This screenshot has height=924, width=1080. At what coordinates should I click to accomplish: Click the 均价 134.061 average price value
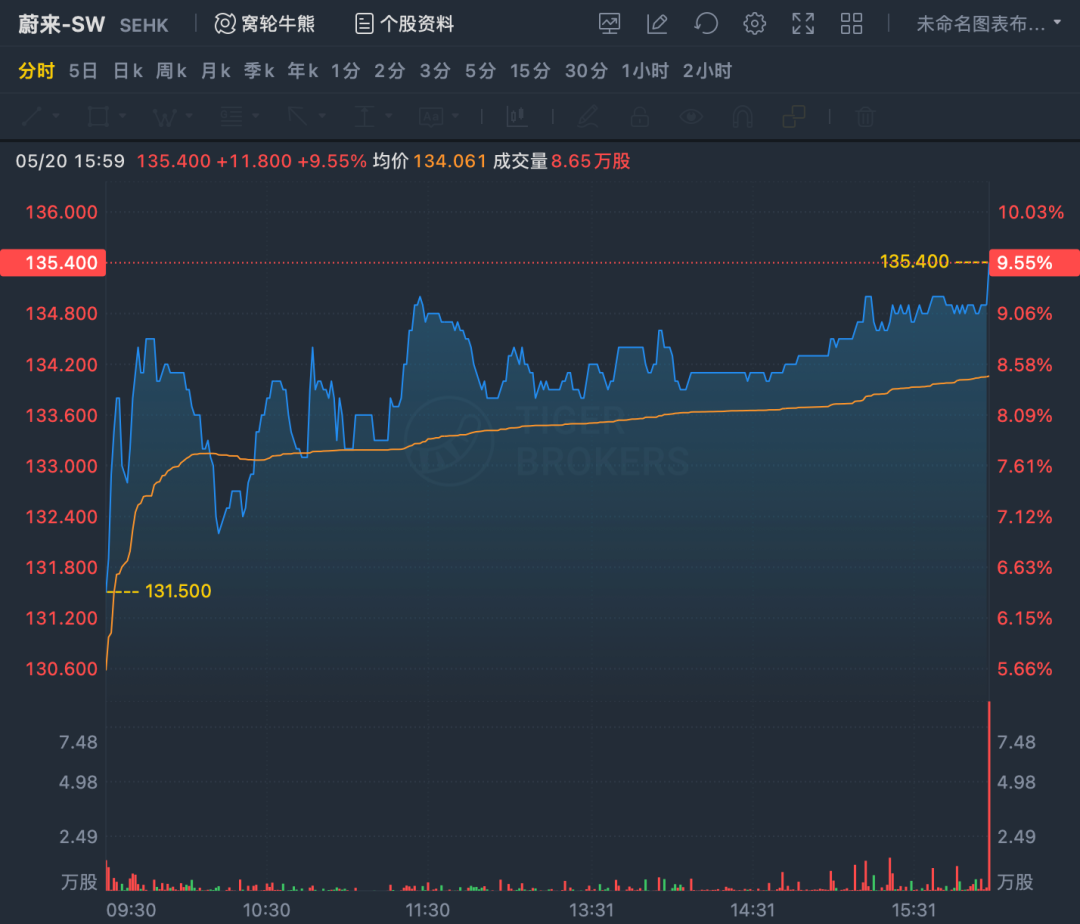tap(449, 161)
